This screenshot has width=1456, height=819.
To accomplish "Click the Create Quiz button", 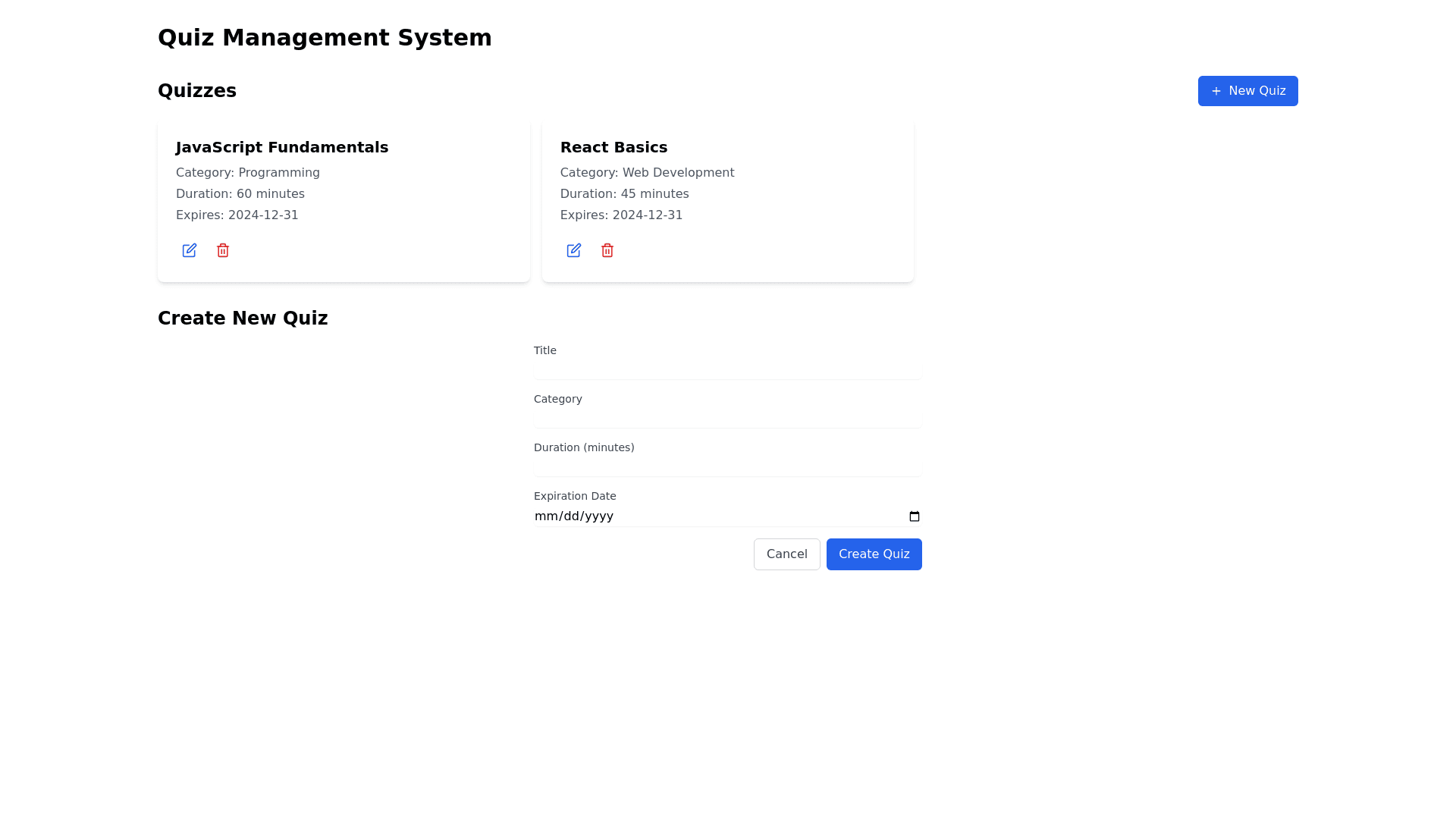I will pyautogui.click(x=874, y=554).
